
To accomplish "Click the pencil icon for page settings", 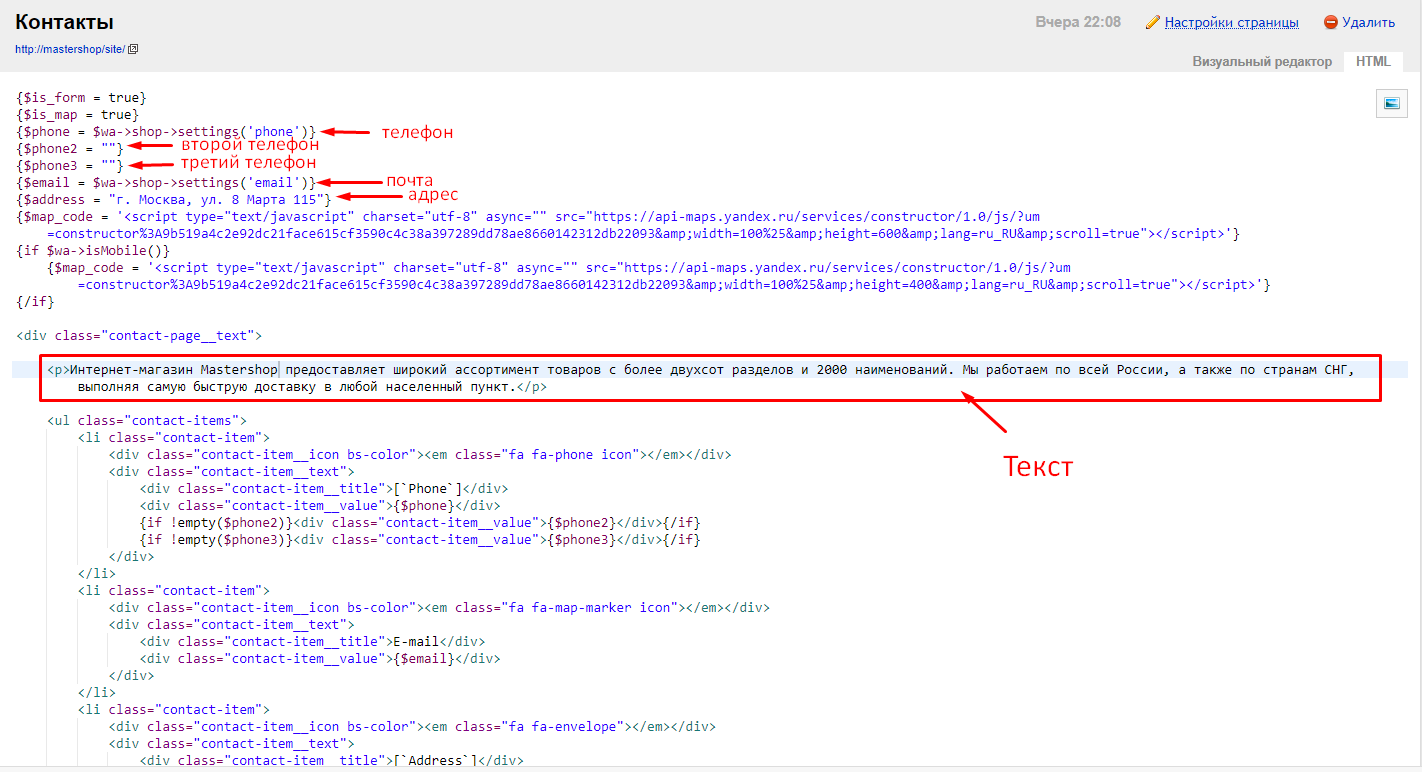I will (x=1153, y=22).
